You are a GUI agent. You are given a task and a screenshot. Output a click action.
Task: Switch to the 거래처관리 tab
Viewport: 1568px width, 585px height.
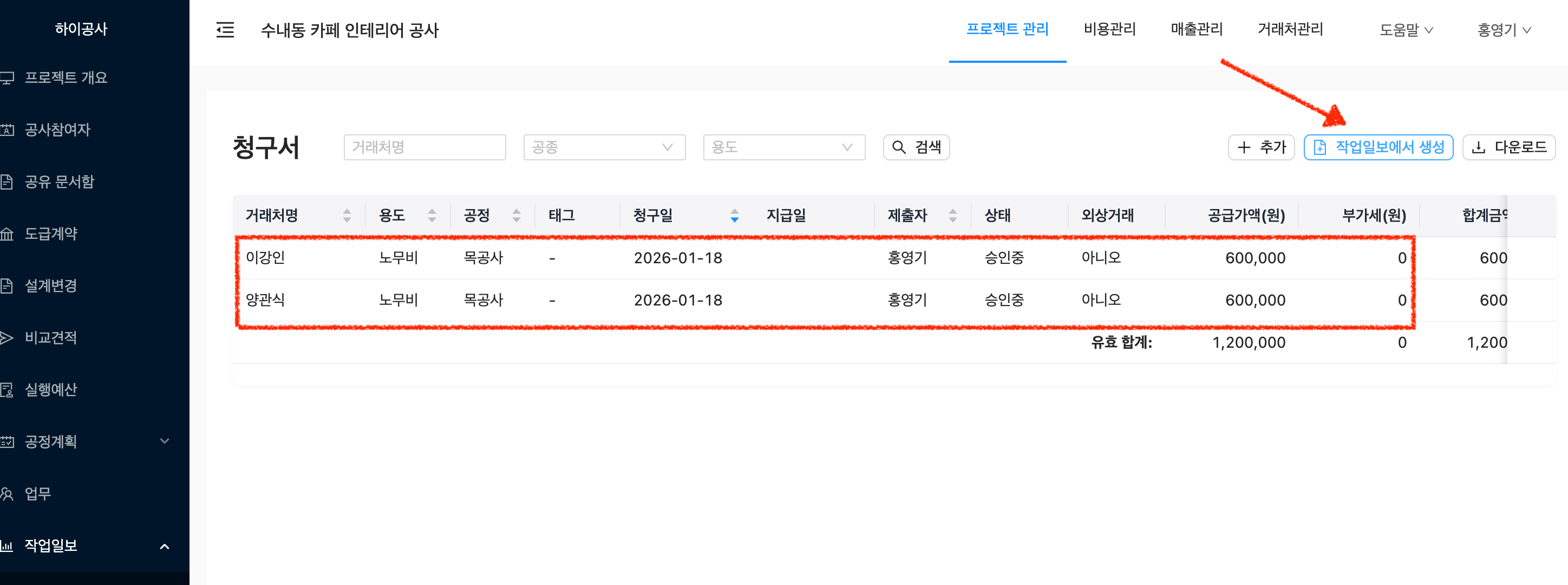coord(1290,29)
